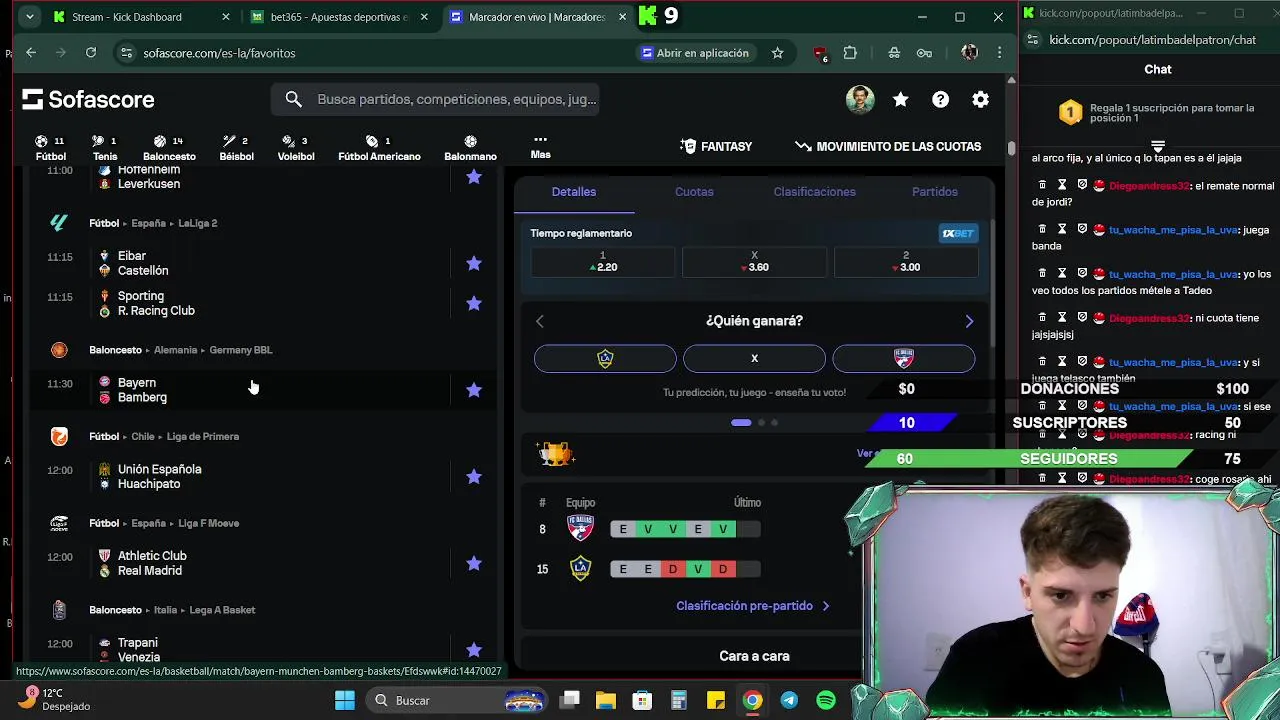Open favorites star in Sofascore header
The image size is (1280, 720).
pyautogui.click(x=901, y=99)
